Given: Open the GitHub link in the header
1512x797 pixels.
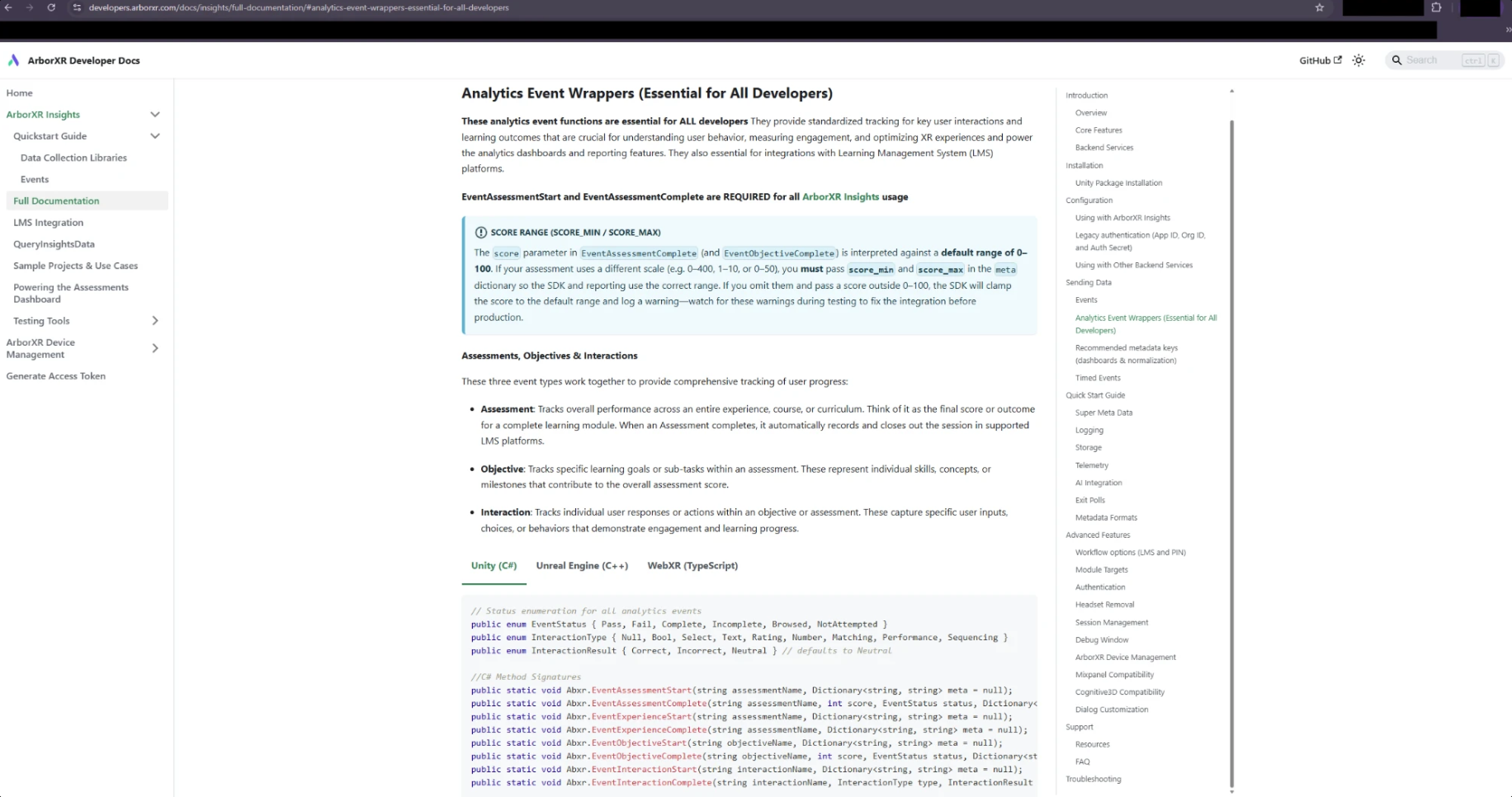Looking at the screenshot, I should click(x=1320, y=60).
